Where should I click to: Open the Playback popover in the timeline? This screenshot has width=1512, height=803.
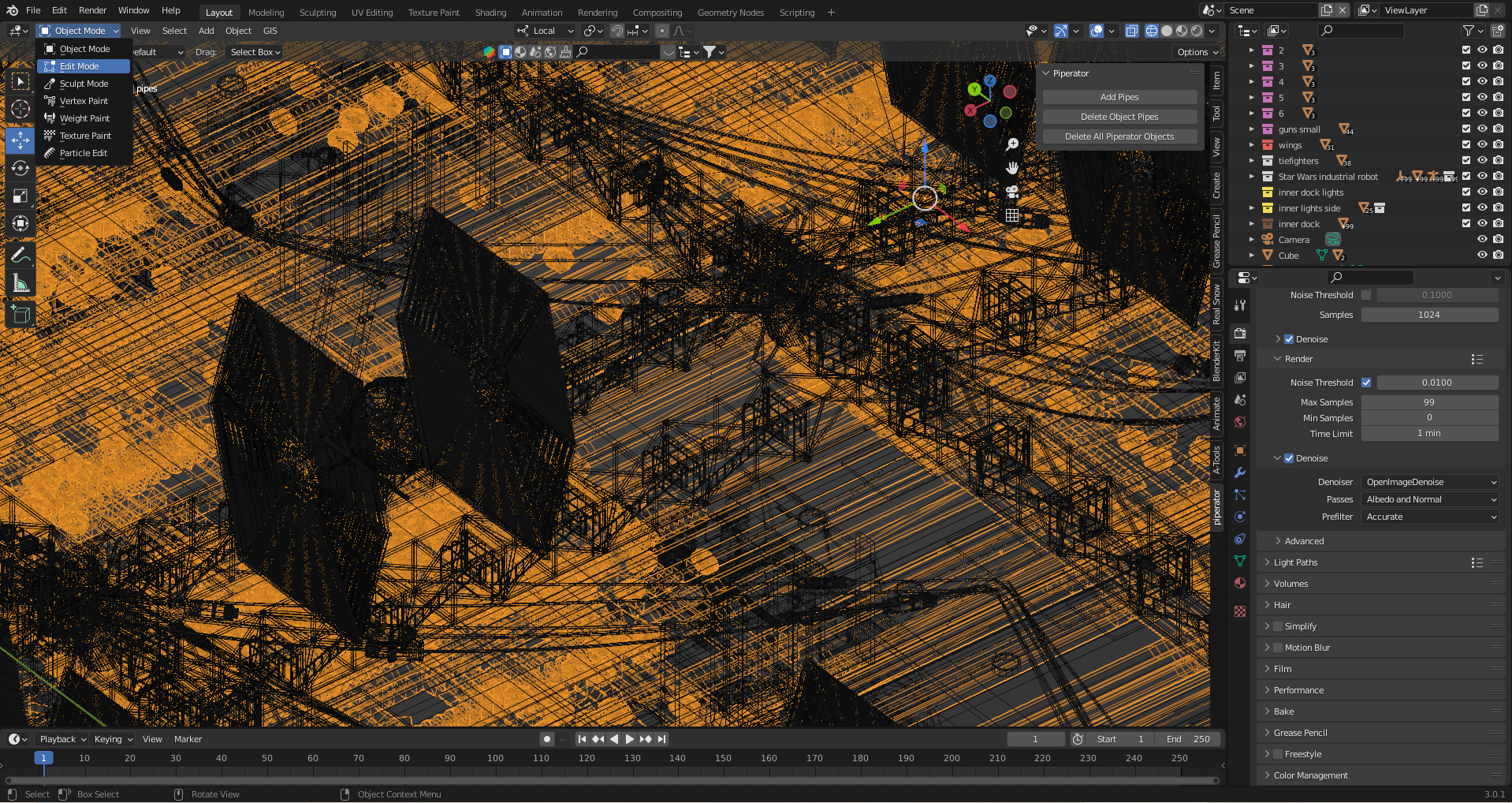click(x=62, y=739)
